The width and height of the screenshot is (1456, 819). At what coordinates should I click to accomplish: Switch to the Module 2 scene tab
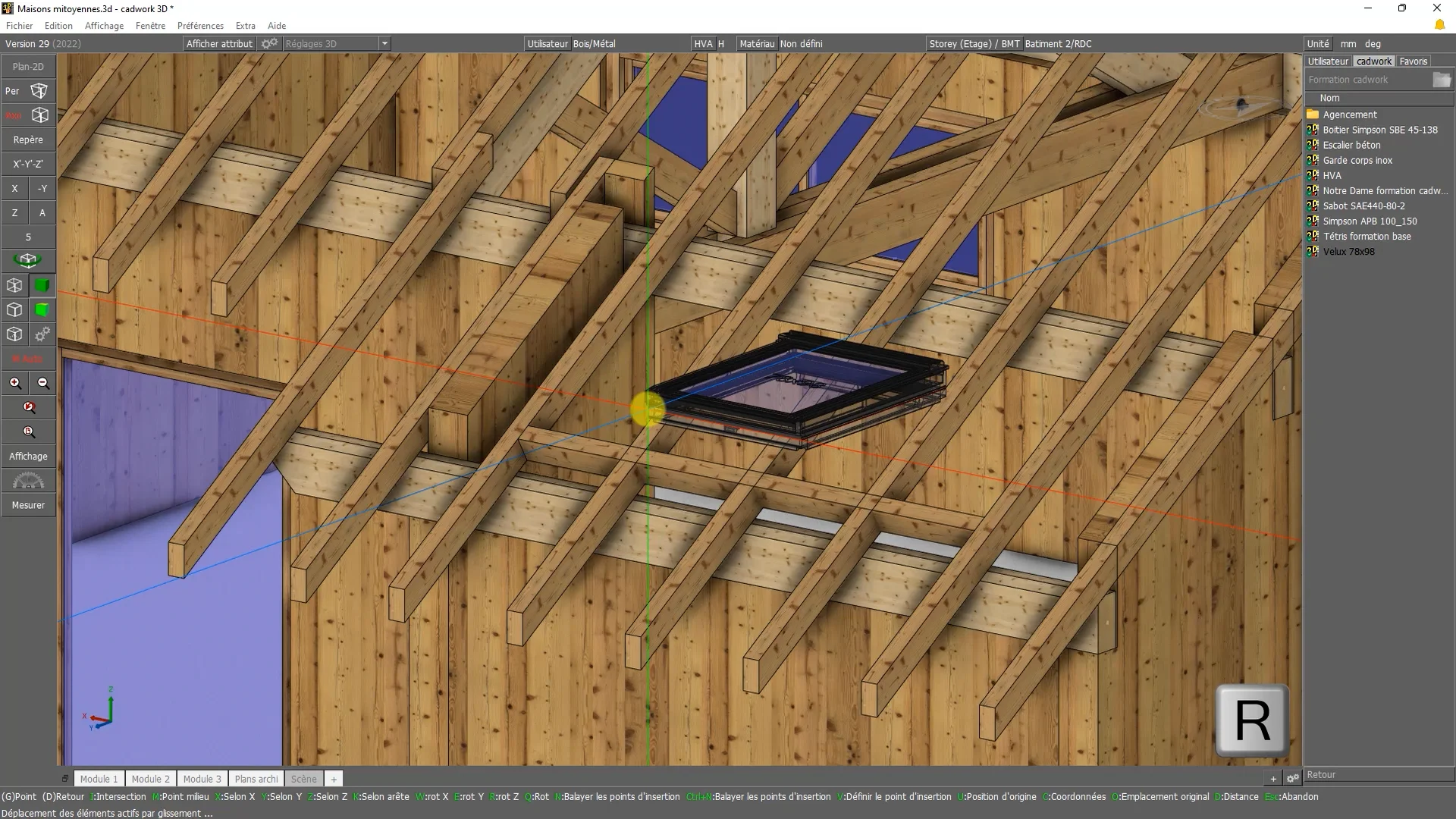tap(150, 779)
